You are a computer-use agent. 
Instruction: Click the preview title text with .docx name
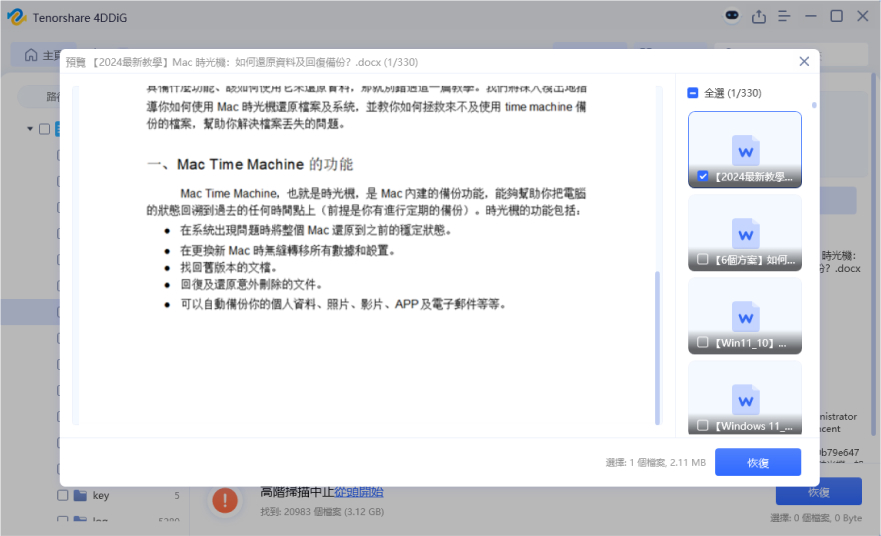242,62
